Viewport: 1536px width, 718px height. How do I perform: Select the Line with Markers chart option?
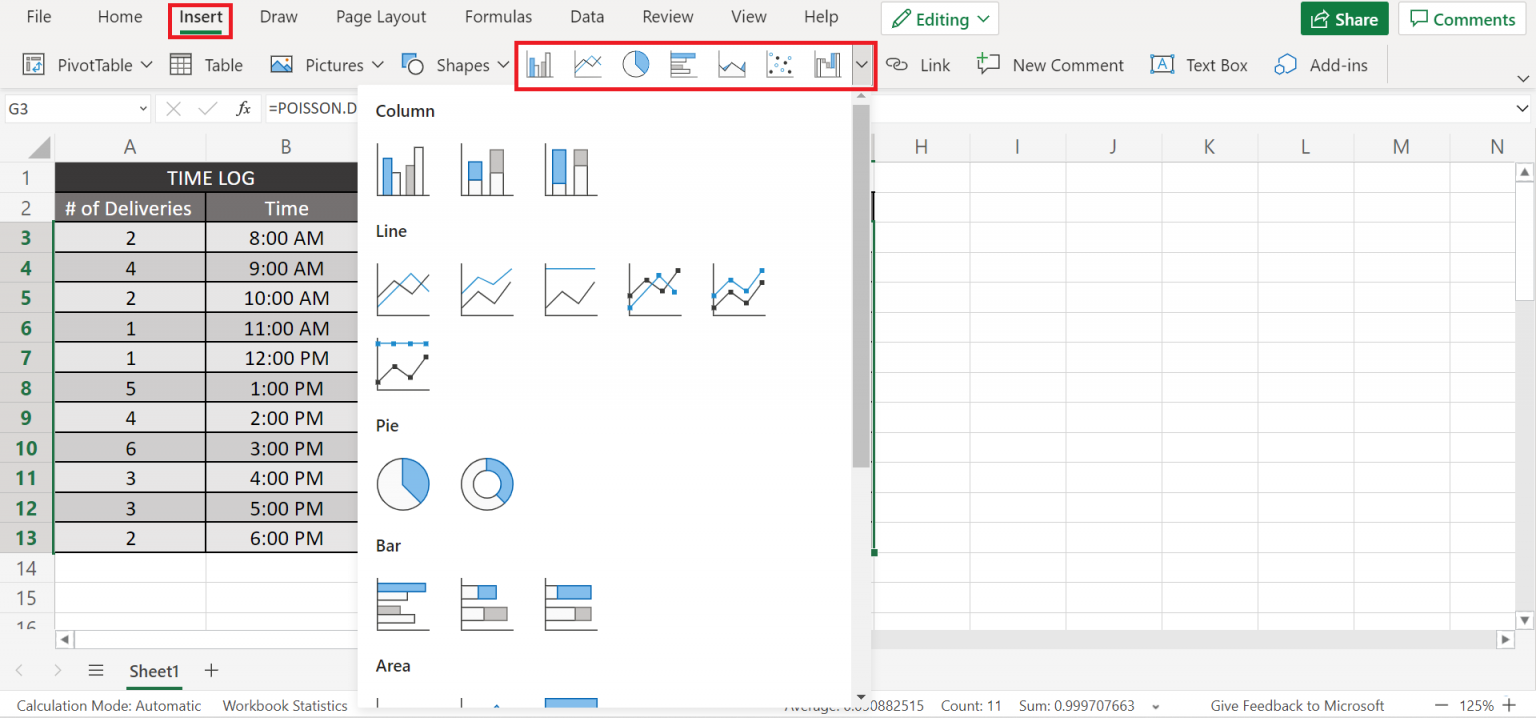click(654, 290)
